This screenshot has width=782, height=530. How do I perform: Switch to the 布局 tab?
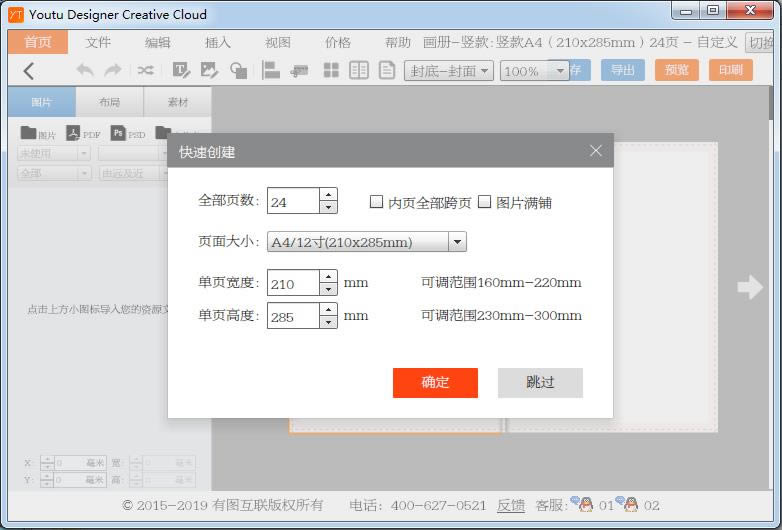pyautogui.click(x=110, y=102)
